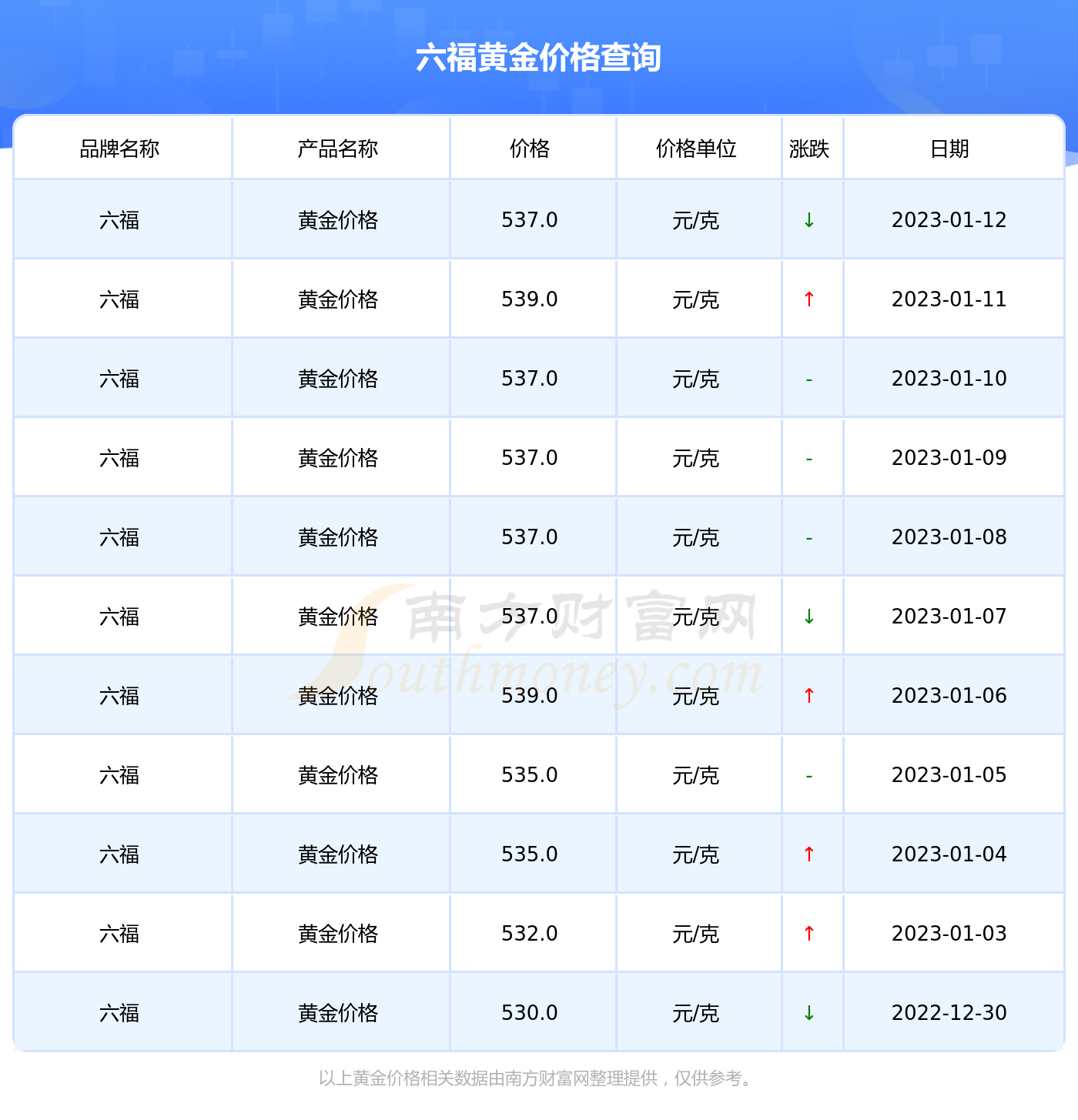The image size is (1078, 1120).
Task: Click price 537.0 in 2023-01-08 row
Action: (x=530, y=537)
